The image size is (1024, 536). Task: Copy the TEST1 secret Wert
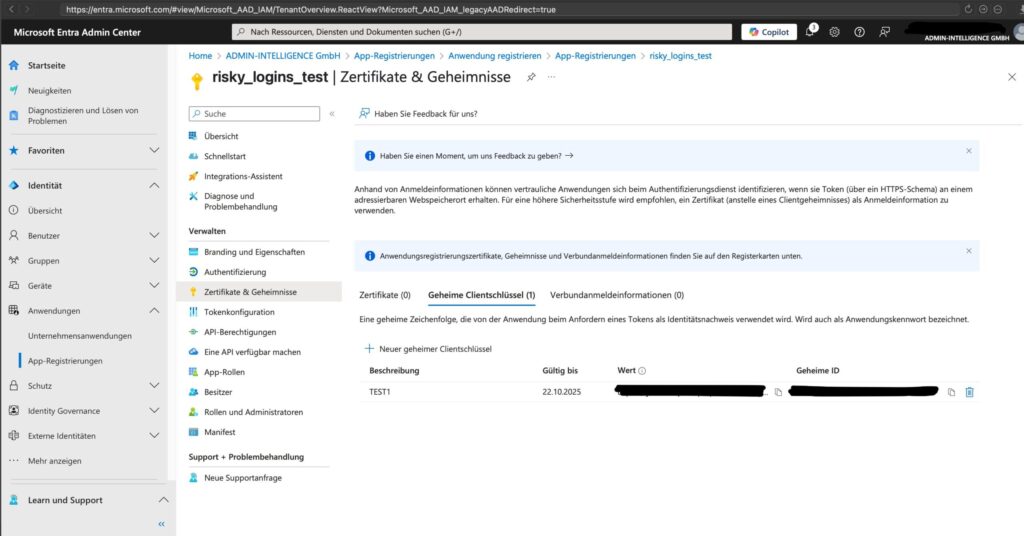778,392
